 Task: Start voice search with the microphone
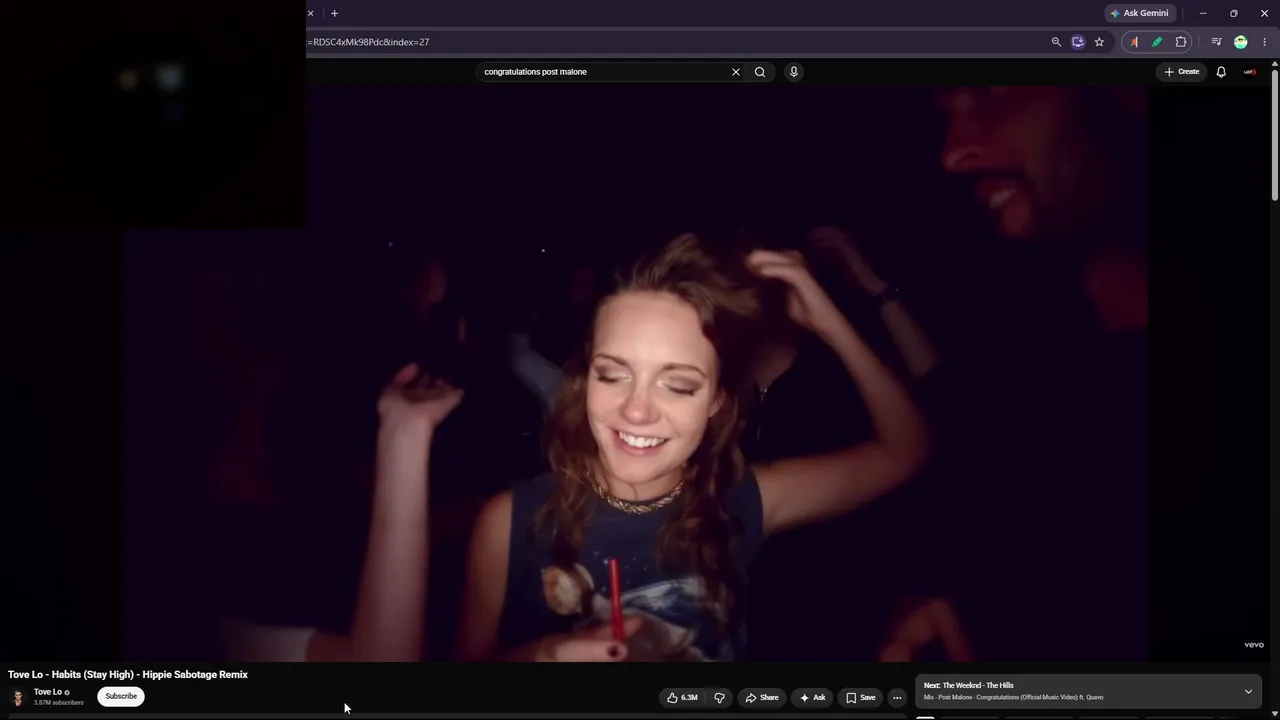794,72
